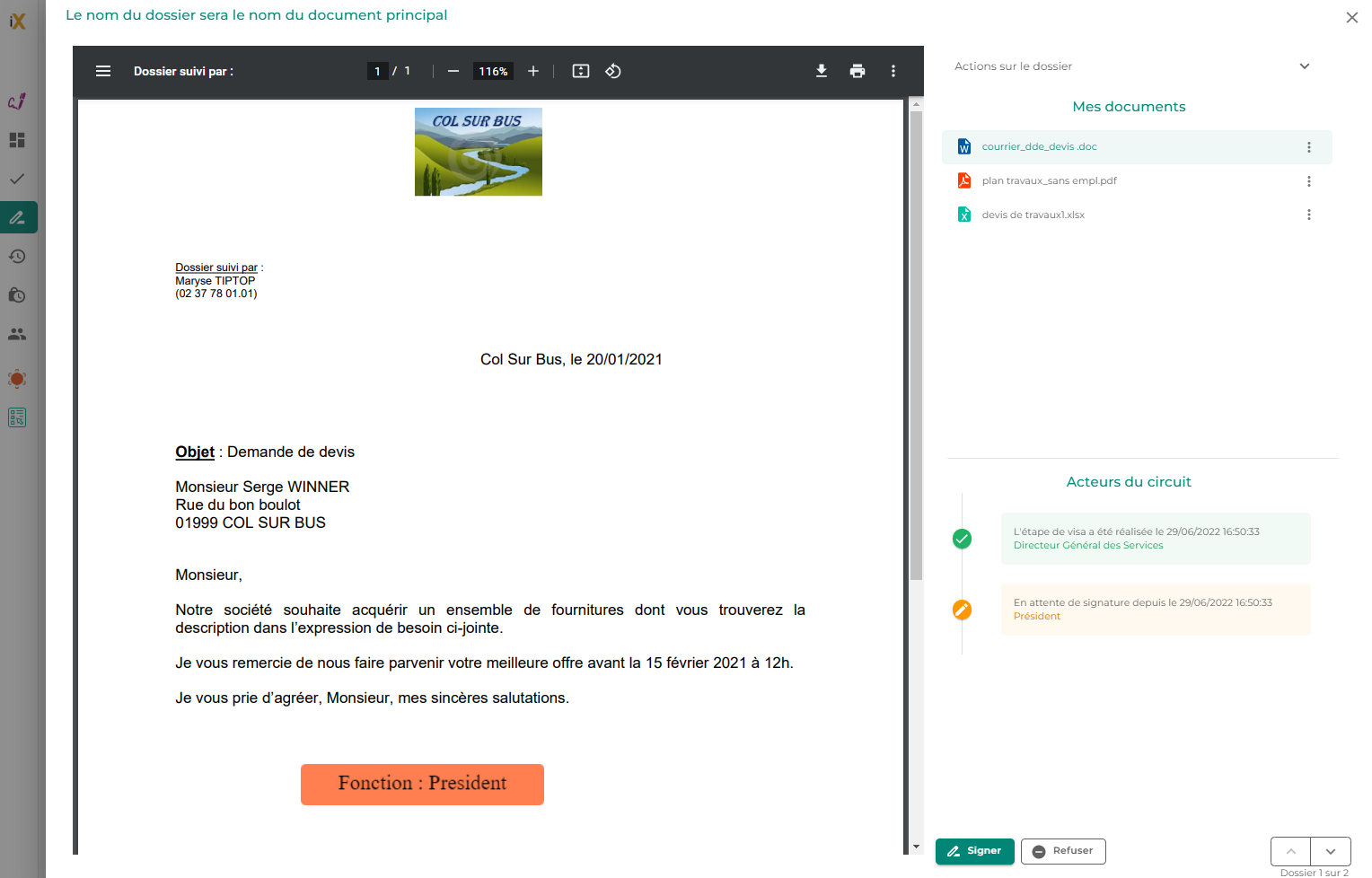Image resolution: width=1372 pixels, height=878 pixels.
Task: Close the dossier dialog
Action: click(1352, 17)
